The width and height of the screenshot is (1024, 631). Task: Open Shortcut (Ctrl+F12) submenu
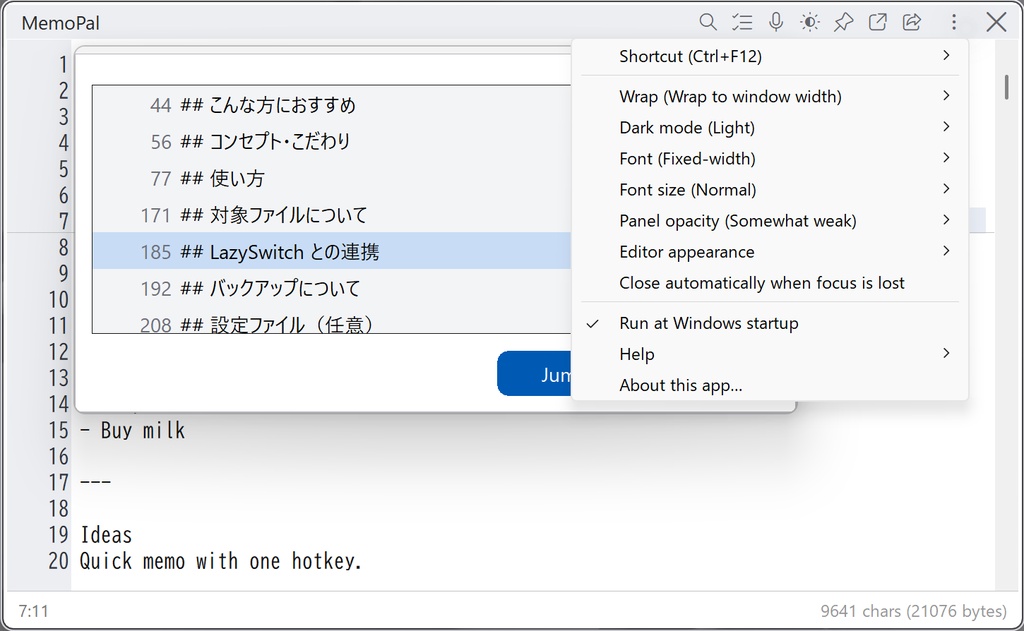tap(769, 56)
